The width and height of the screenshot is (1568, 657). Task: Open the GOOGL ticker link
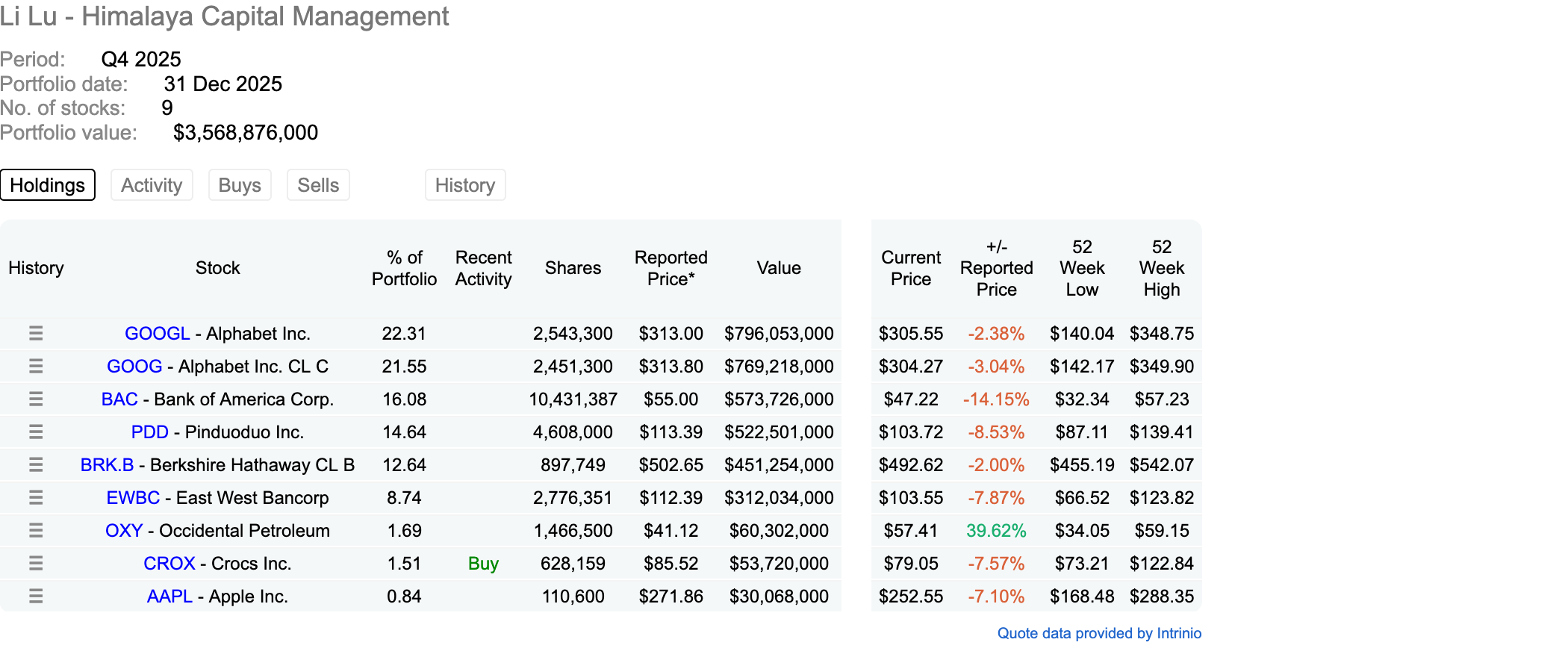coord(158,334)
